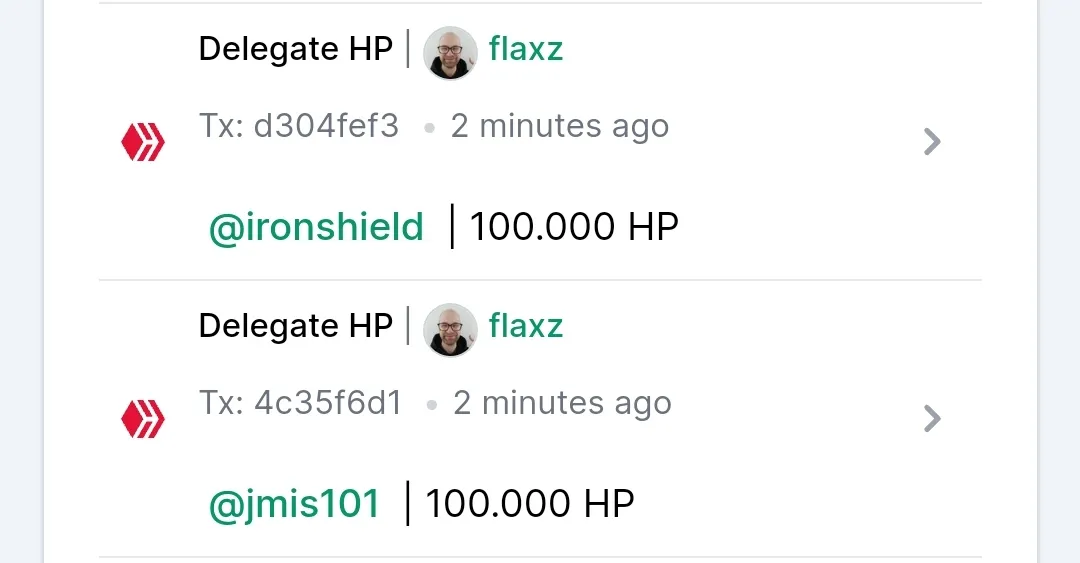The width and height of the screenshot is (1080, 563).
Task: Open flaxz profile link in second entry
Action: pyautogui.click(x=526, y=326)
